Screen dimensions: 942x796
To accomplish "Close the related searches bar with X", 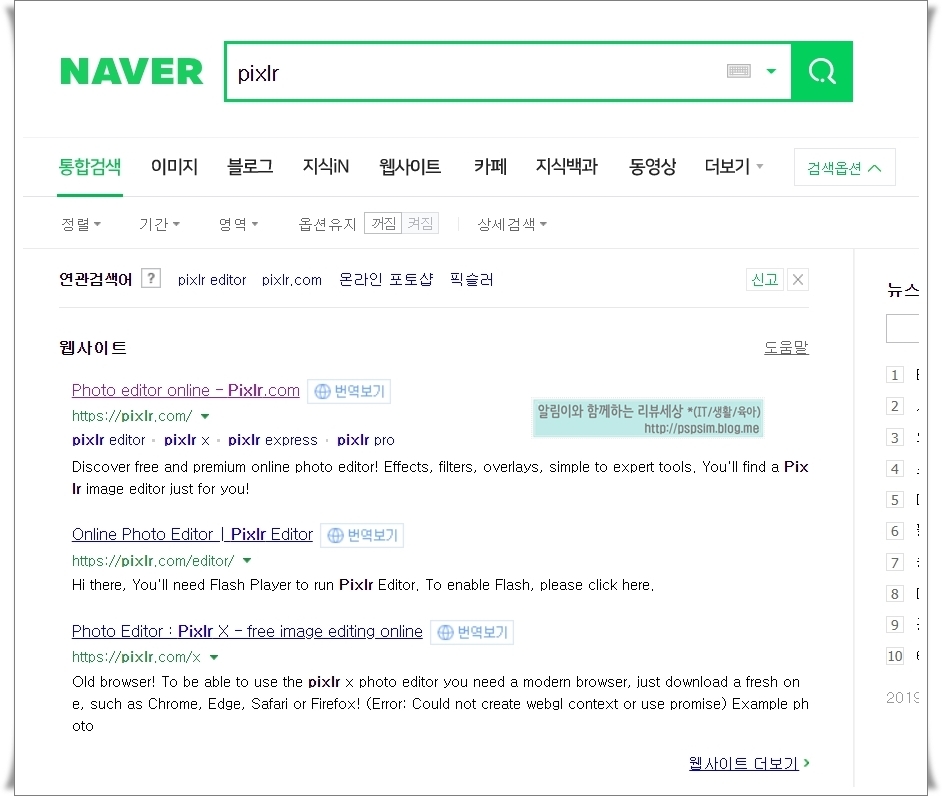I will 798,279.
